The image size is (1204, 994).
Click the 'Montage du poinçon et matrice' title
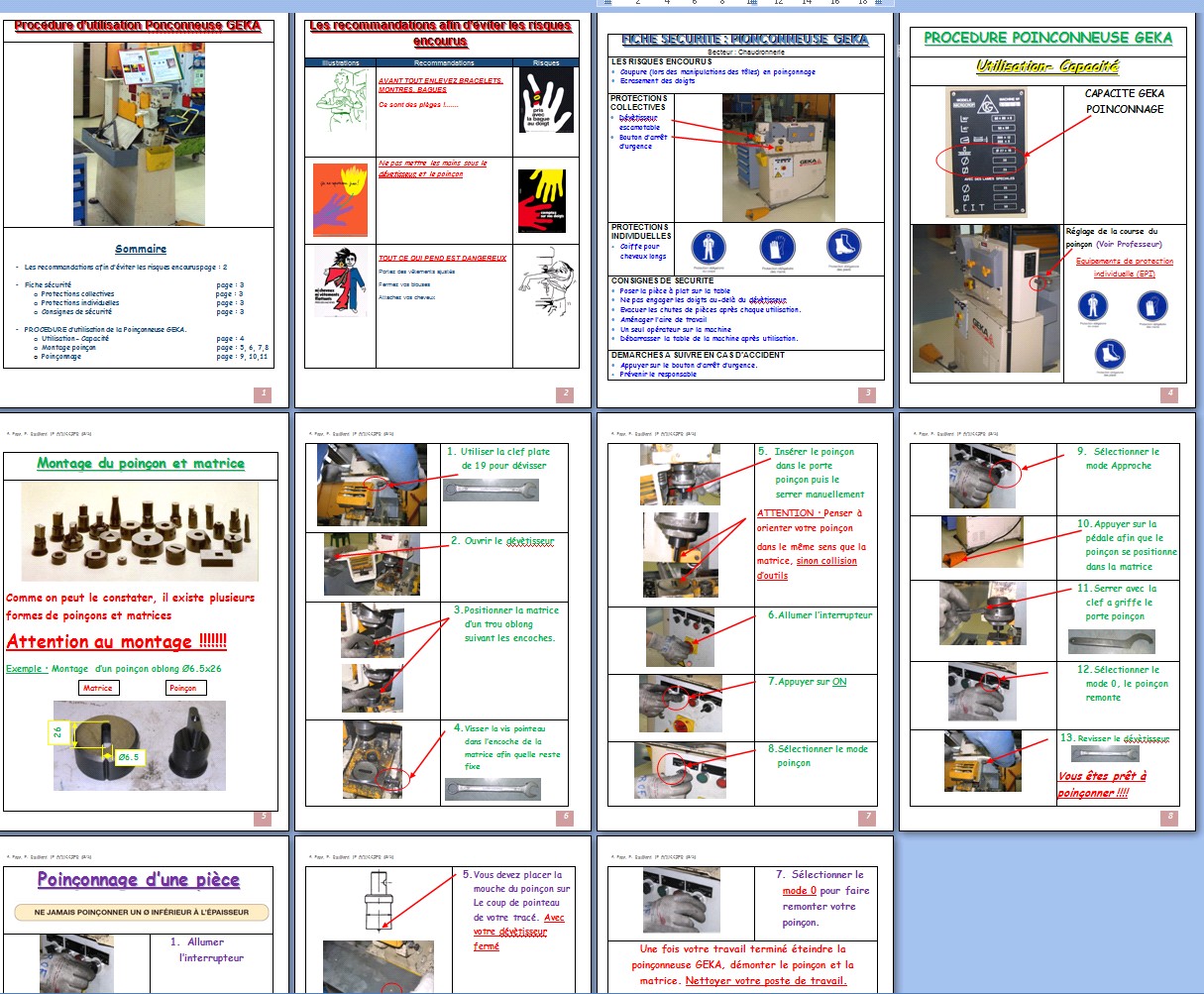[x=141, y=463]
